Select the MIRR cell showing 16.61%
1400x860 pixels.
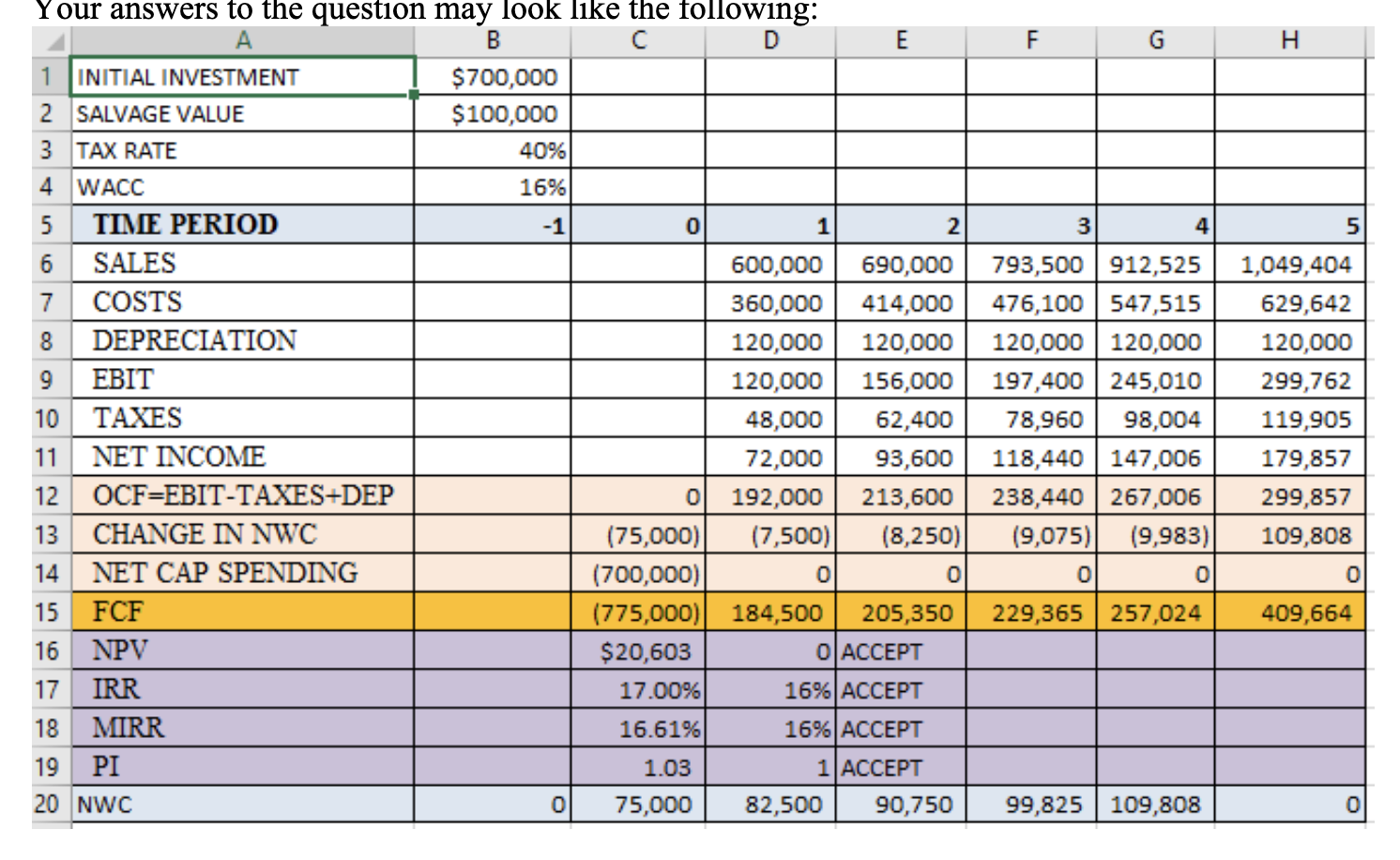click(x=637, y=728)
